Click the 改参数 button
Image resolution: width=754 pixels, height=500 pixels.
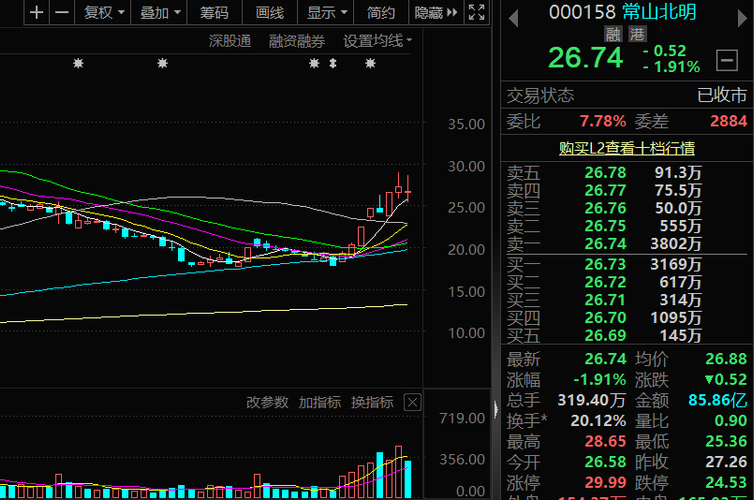pos(267,402)
